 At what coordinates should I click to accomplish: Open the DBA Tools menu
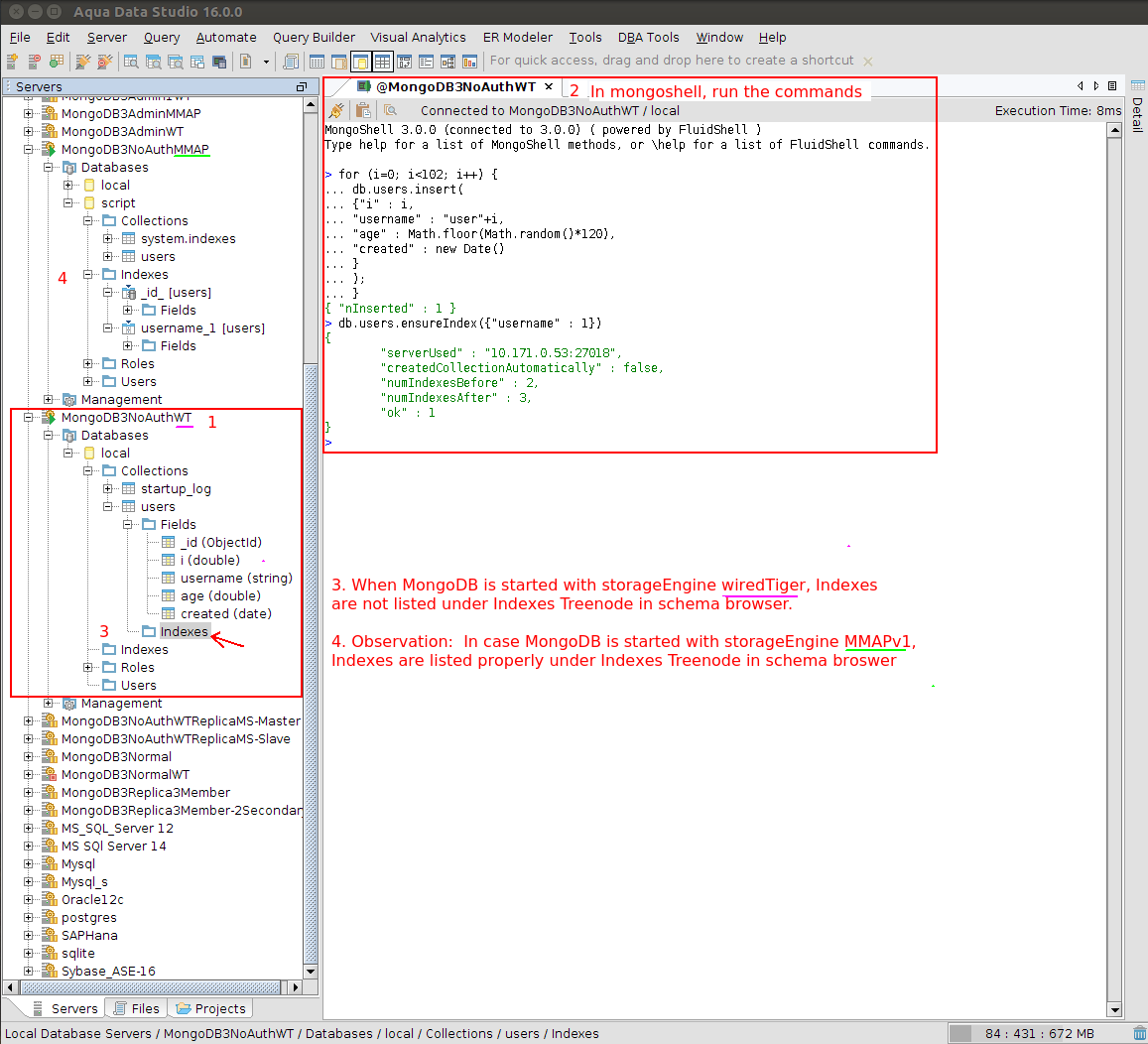click(x=649, y=38)
